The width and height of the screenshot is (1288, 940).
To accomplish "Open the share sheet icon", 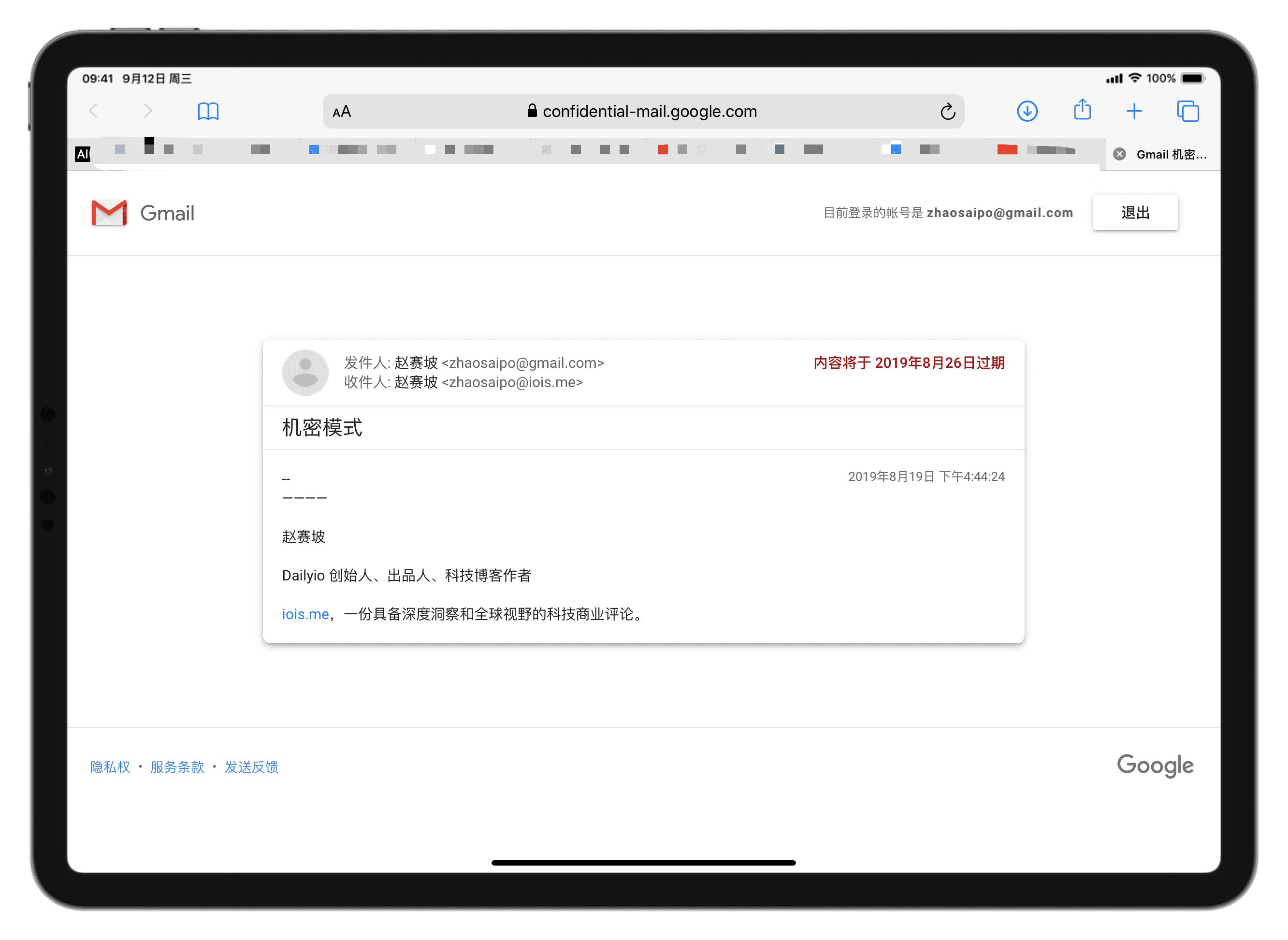I will (1083, 109).
